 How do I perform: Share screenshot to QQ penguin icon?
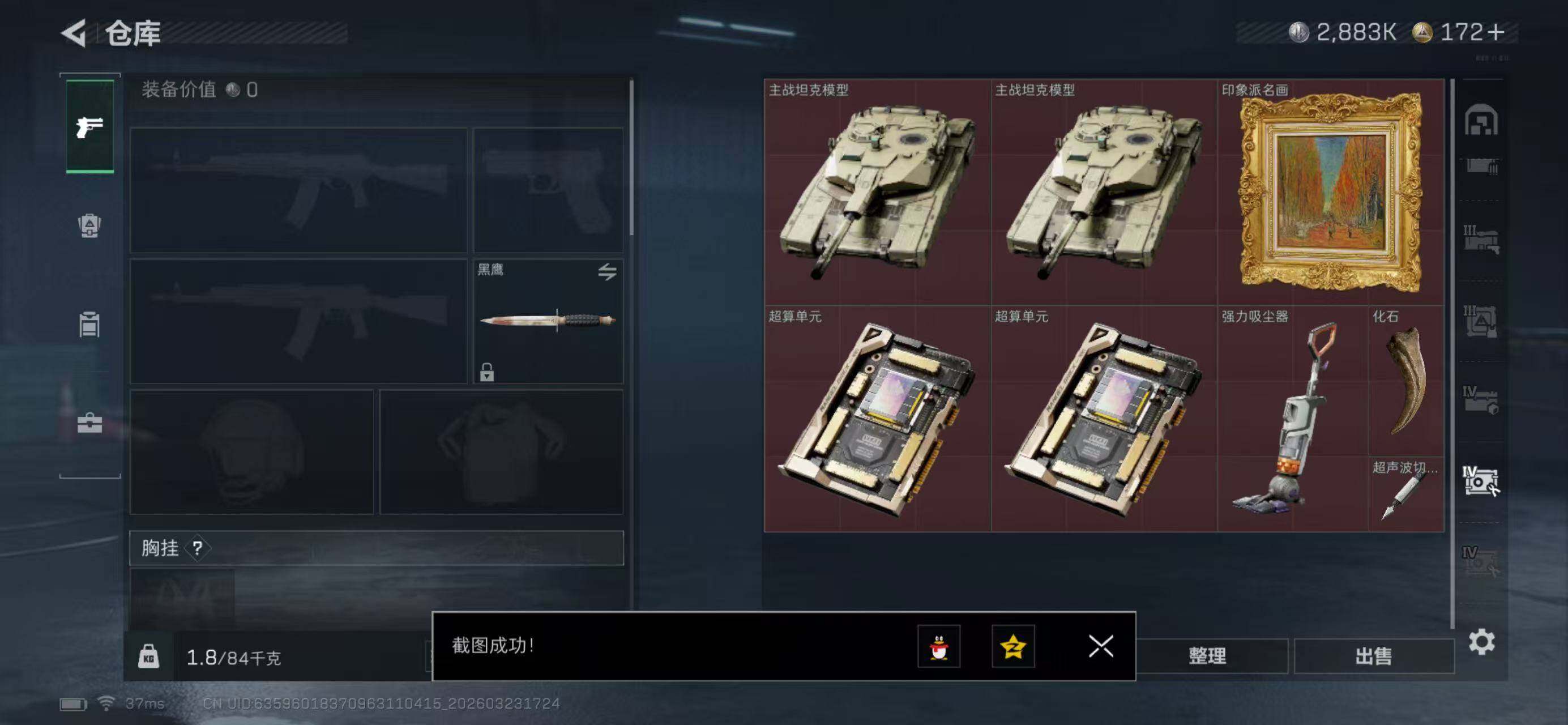tap(939, 646)
